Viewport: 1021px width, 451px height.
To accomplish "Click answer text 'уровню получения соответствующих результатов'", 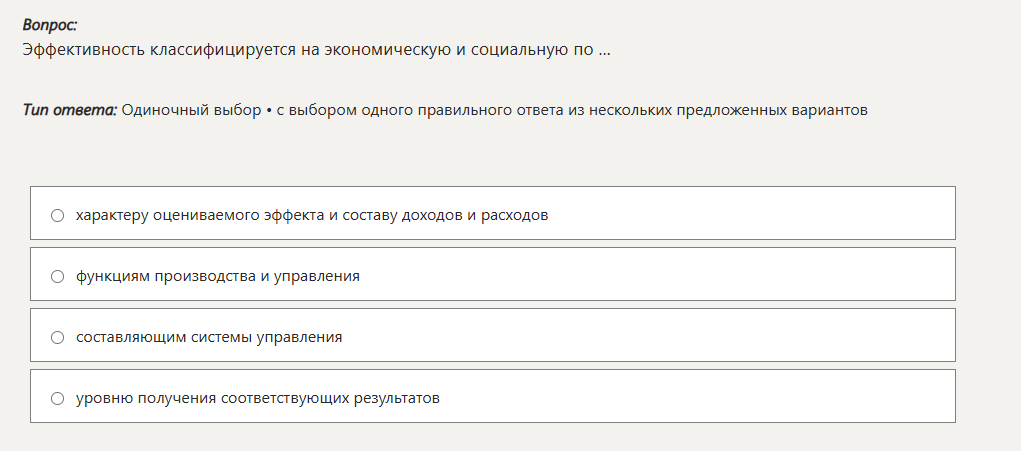I will coord(258,398).
